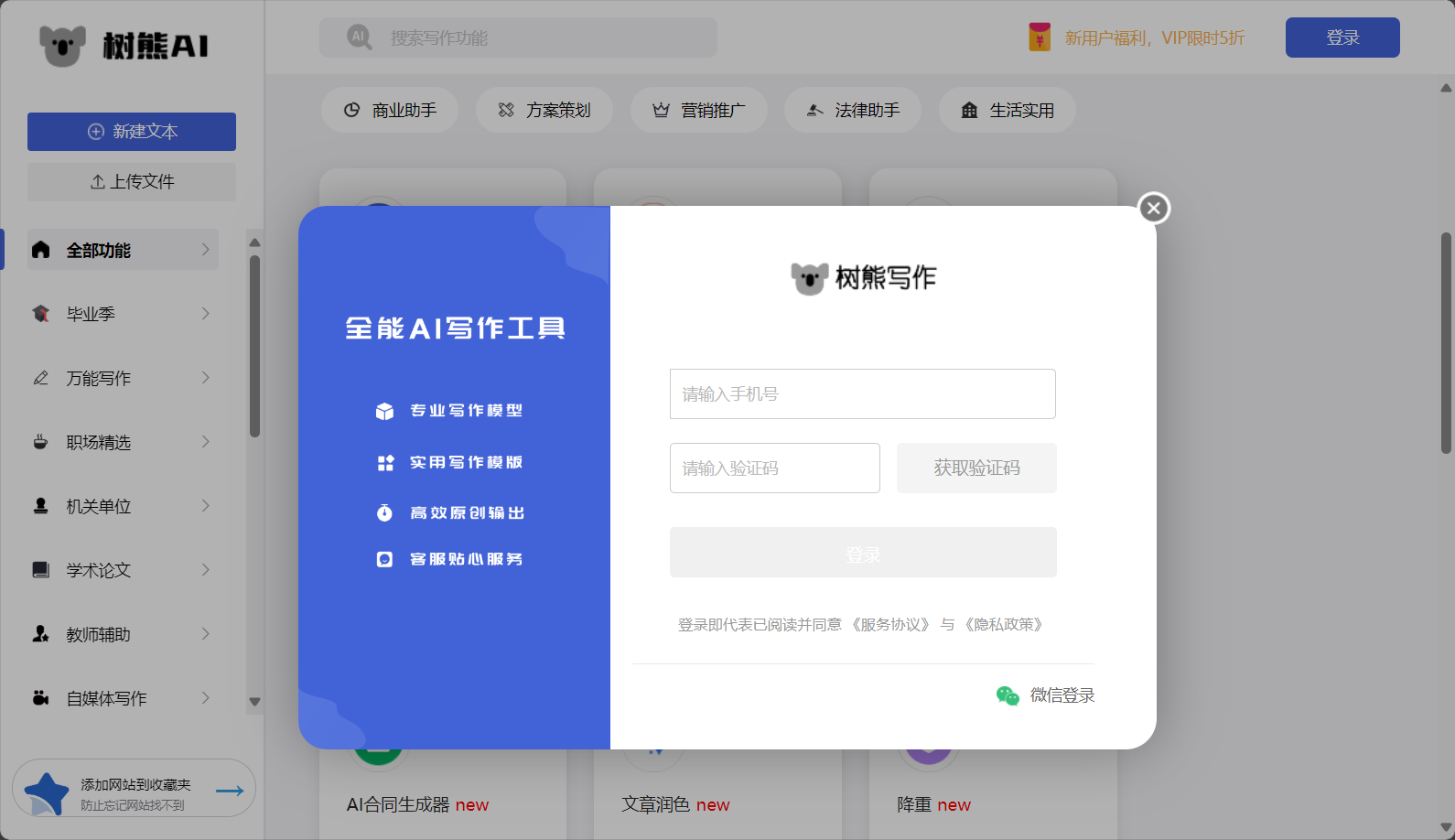Click the main page scrollbar up arrow
1455x840 pixels.
point(1446,88)
